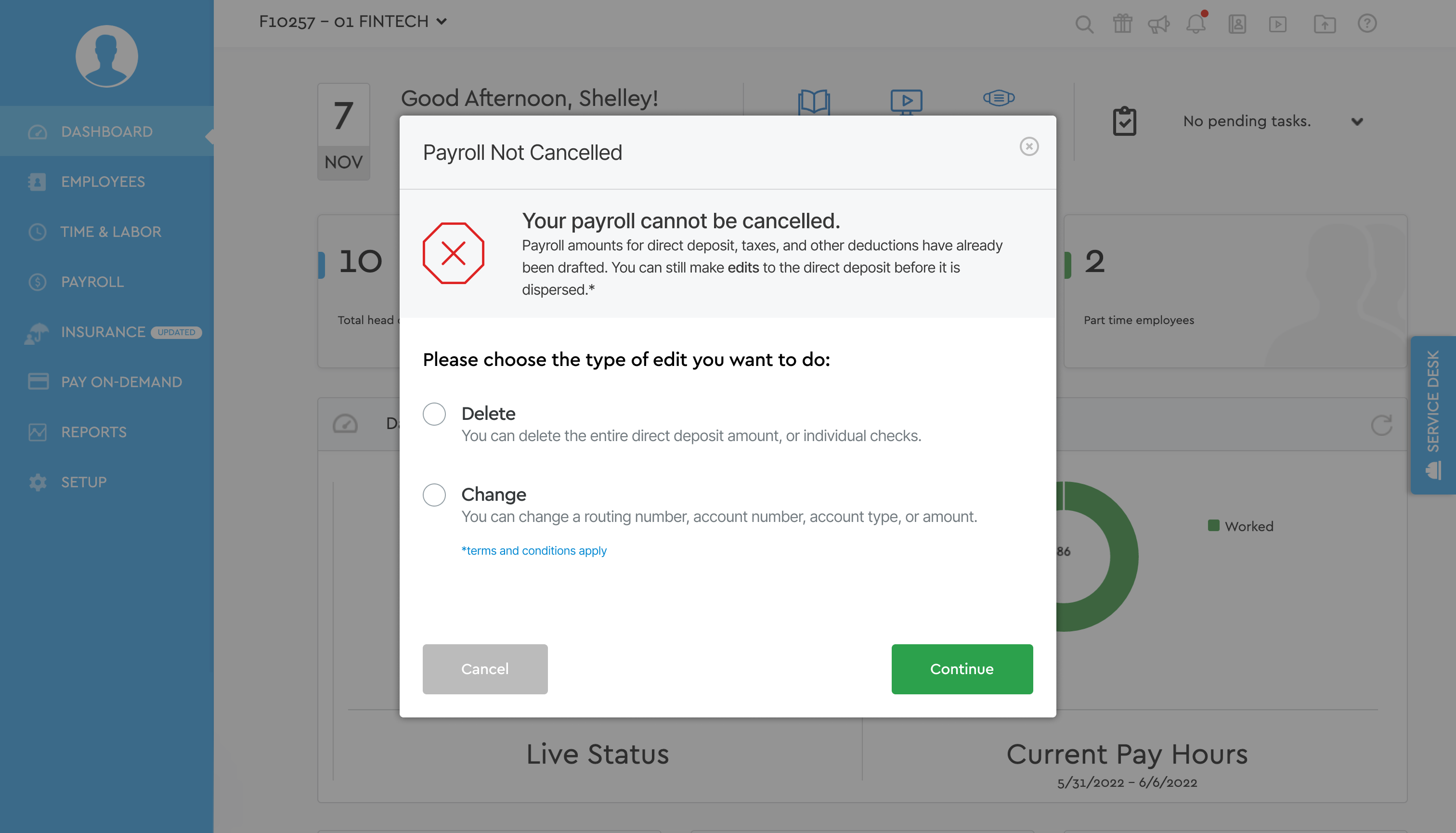
Task: Click the dashboard refresh icon
Action: [x=1381, y=425]
